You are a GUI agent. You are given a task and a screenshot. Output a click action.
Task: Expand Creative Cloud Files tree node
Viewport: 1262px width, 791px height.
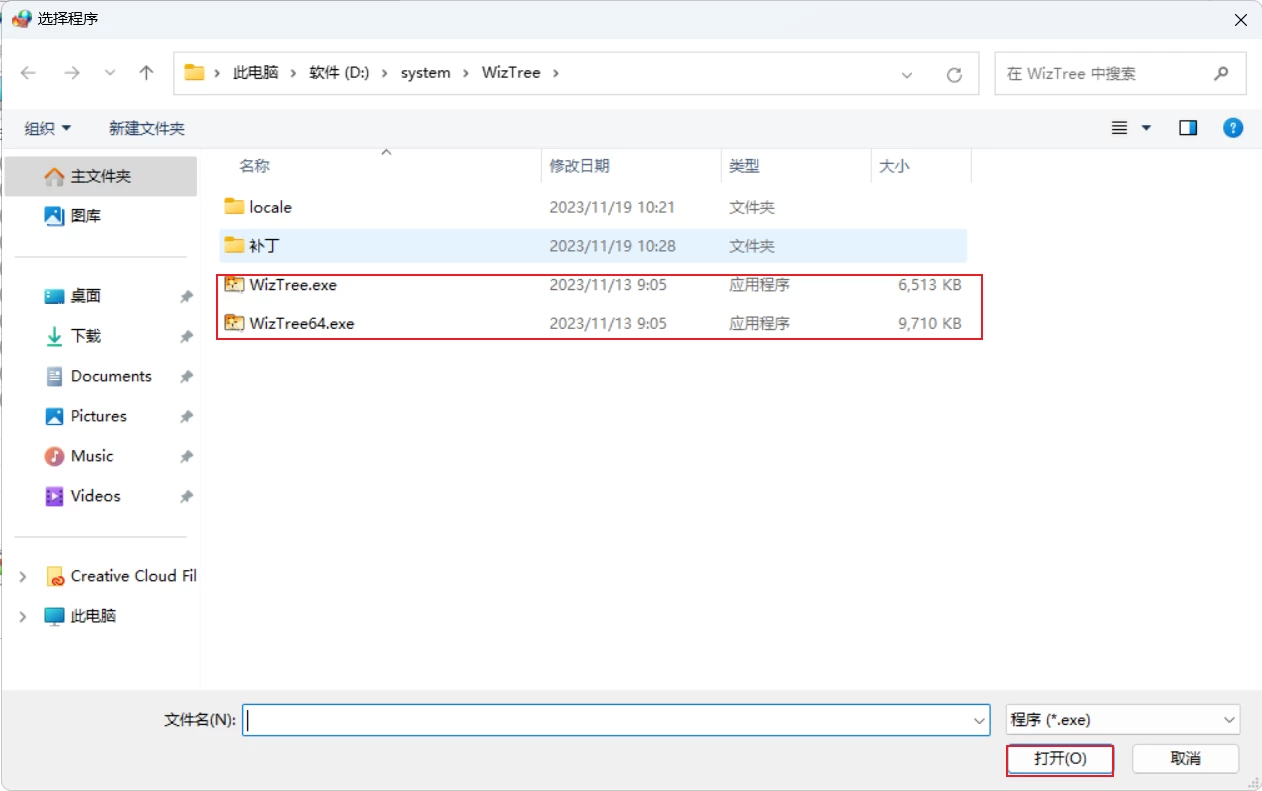point(23,577)
